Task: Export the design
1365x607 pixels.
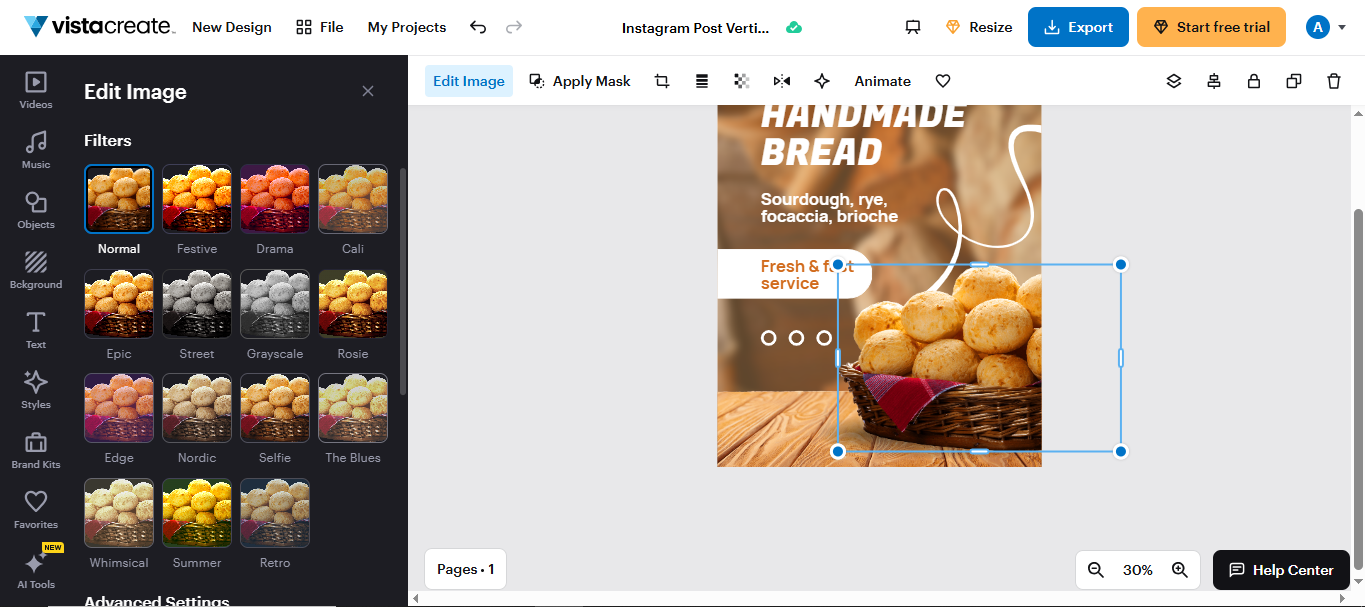Action: (x=1078, y=27)
